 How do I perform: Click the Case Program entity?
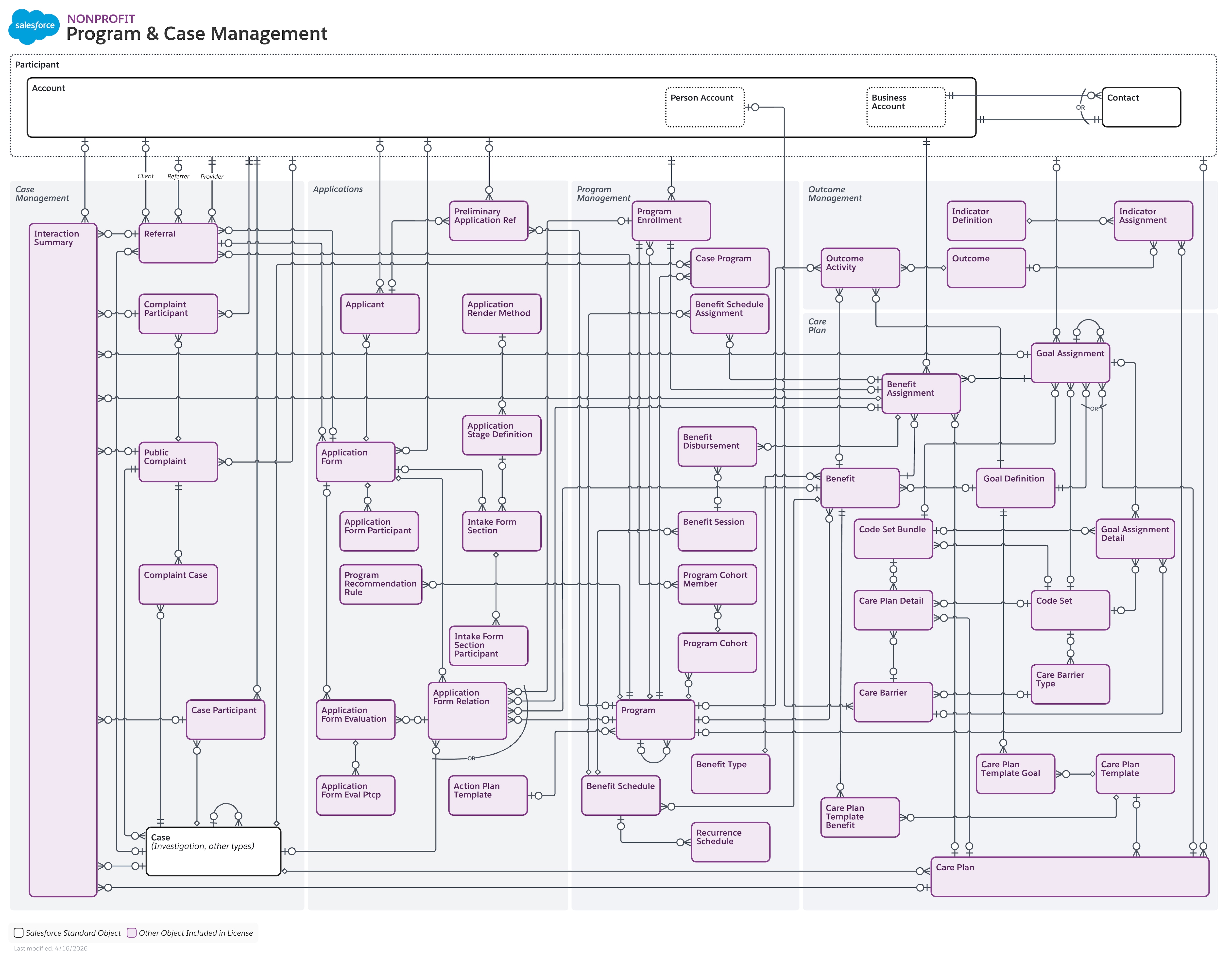[x=730, y=268]
